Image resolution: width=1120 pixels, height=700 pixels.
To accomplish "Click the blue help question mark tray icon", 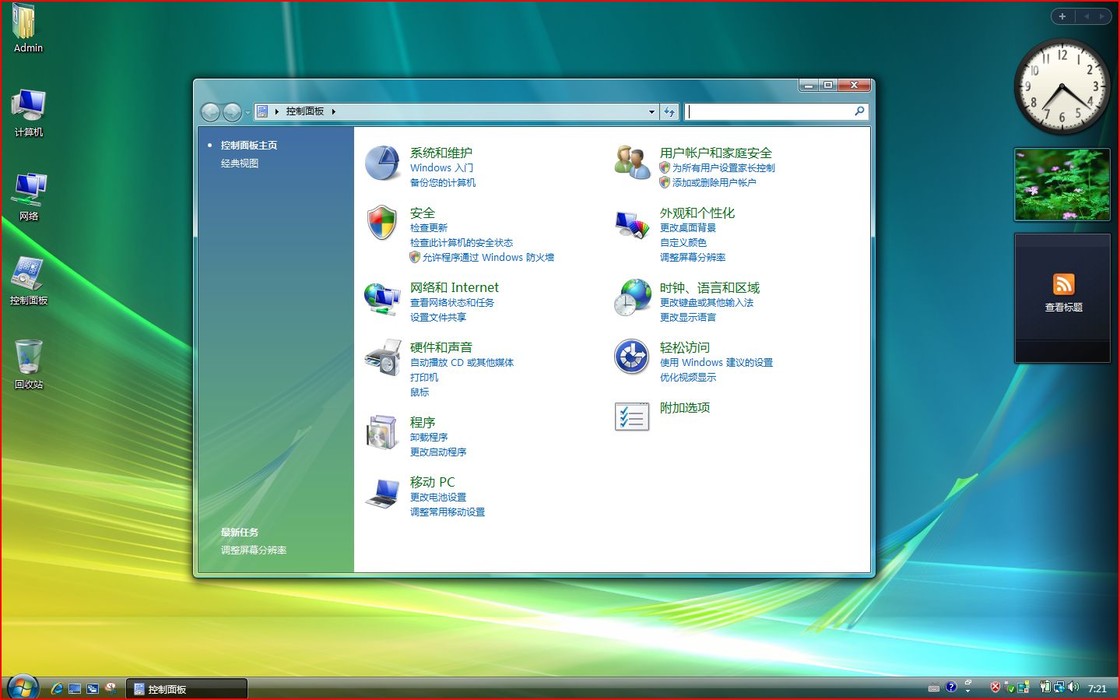I will point(951,687).
